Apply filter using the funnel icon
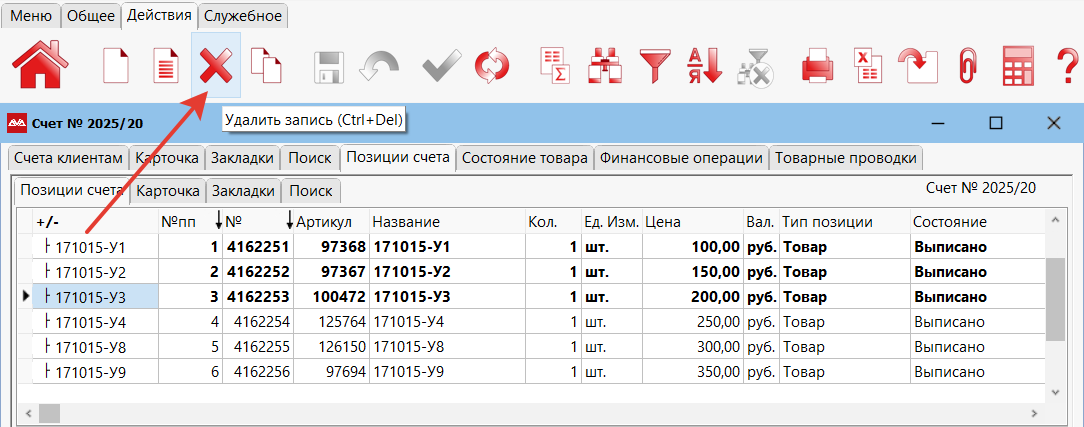Screen dimensions: 1084x427 (656, 67)
